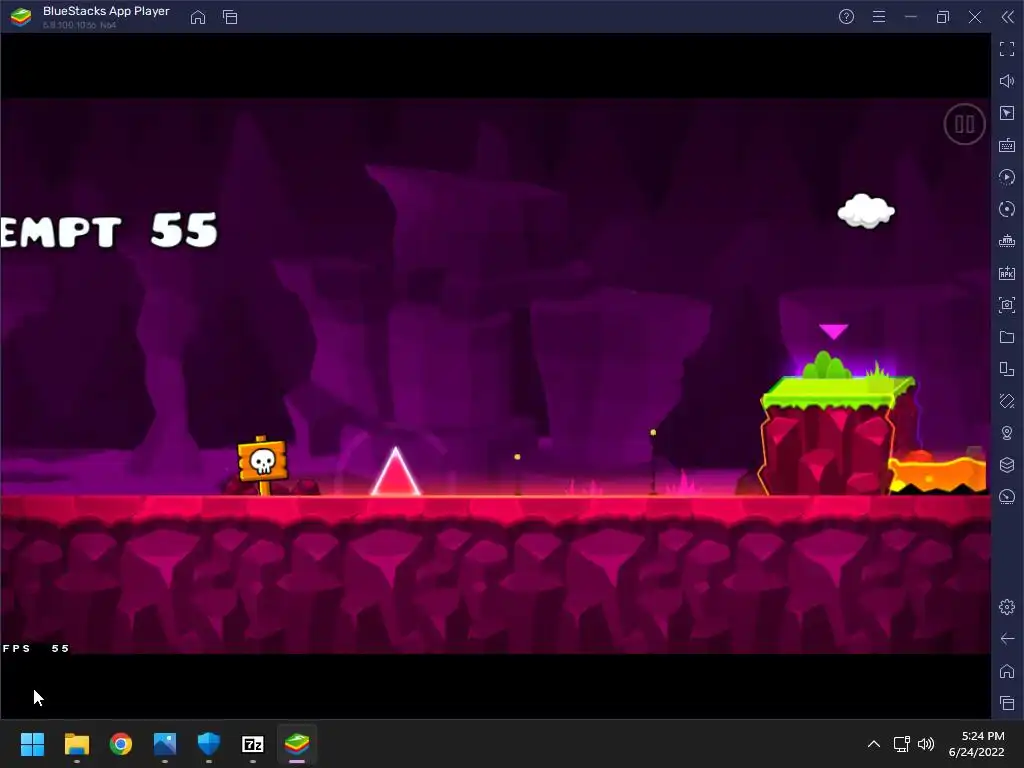Open the Windows Start menu

click(x=32, y=744)
